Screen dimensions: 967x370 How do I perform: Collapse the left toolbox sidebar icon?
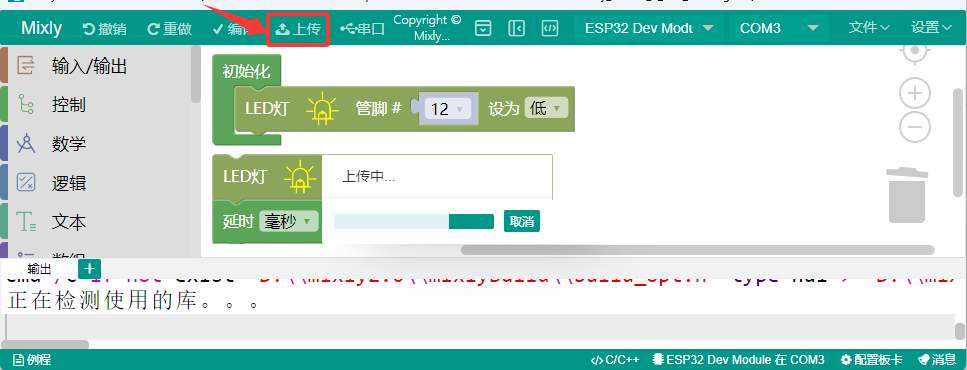pos(516,28)
